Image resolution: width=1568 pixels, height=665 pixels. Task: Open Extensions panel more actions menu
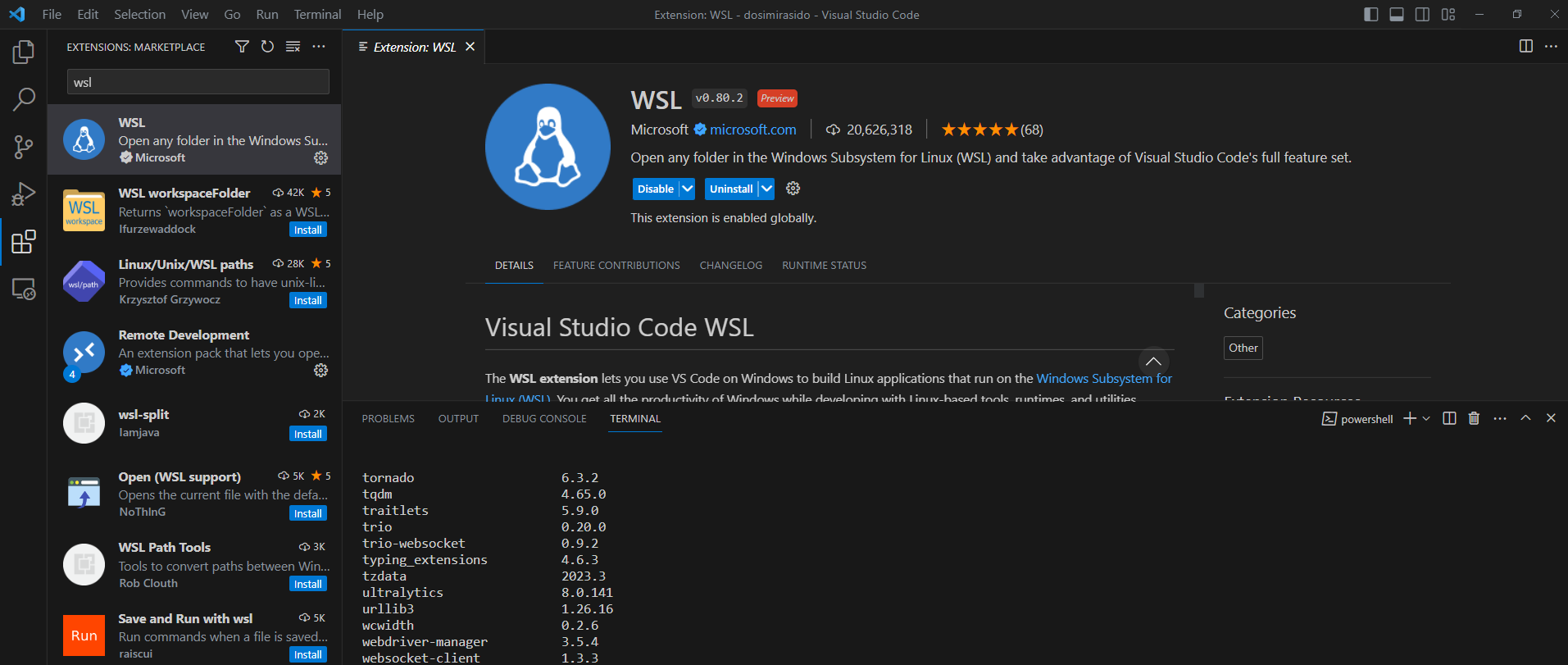[x=319, y=47]
